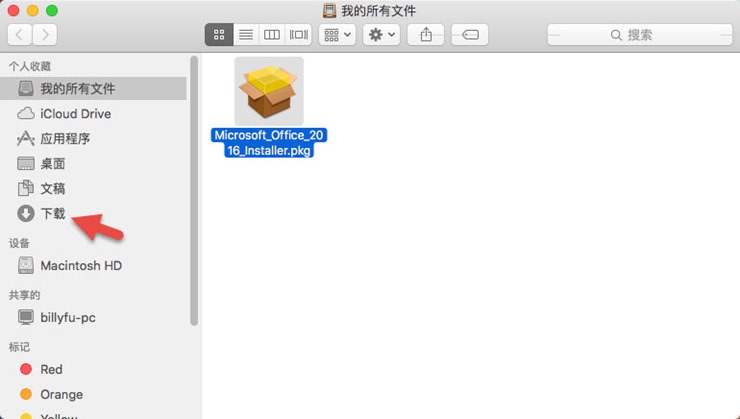
Task: Switch to icon view
Action: coord(219,34)
